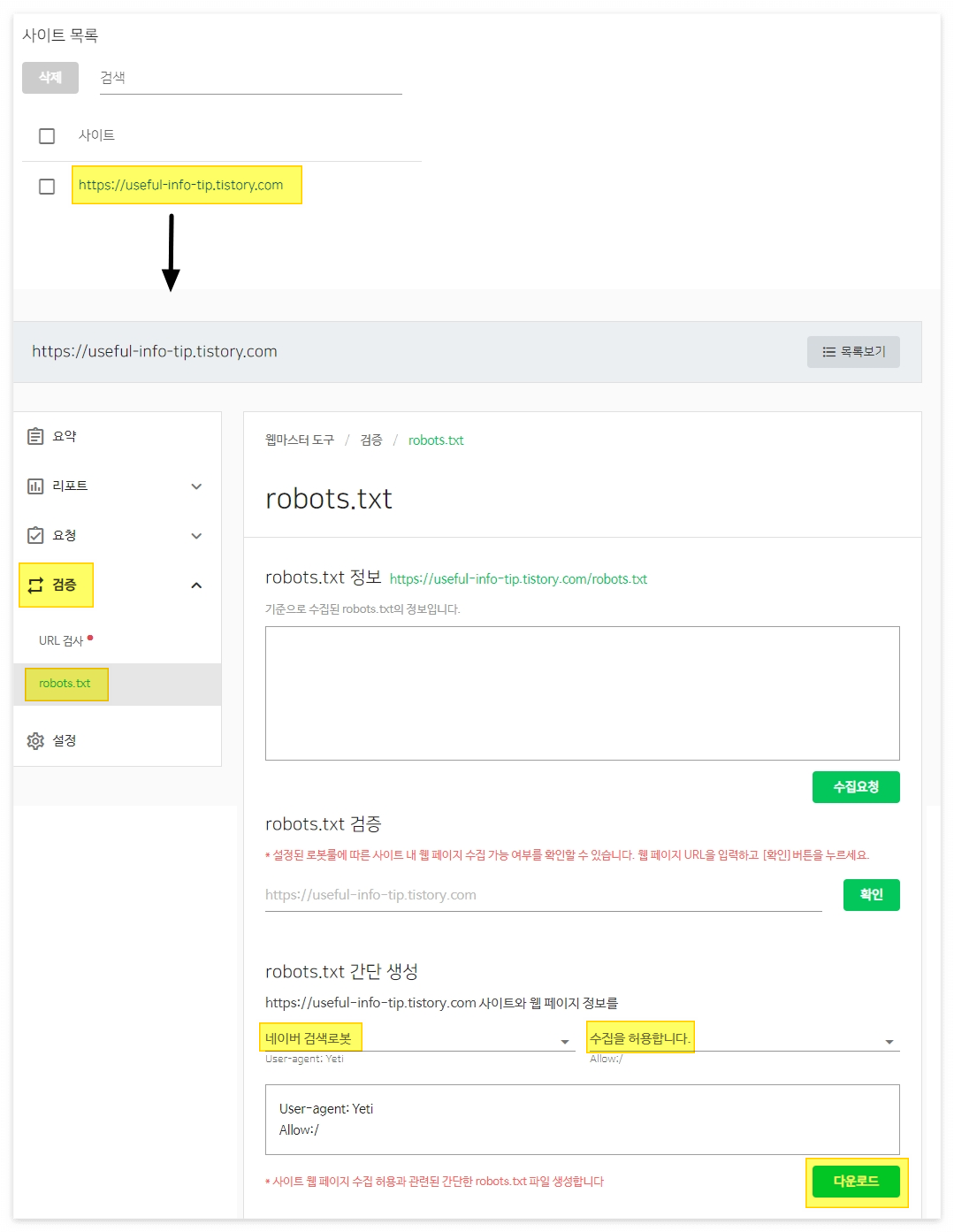Viewport: 954px width, 1232px height.
Task: Click the 설정 gear icon
Action: (35, 740)
